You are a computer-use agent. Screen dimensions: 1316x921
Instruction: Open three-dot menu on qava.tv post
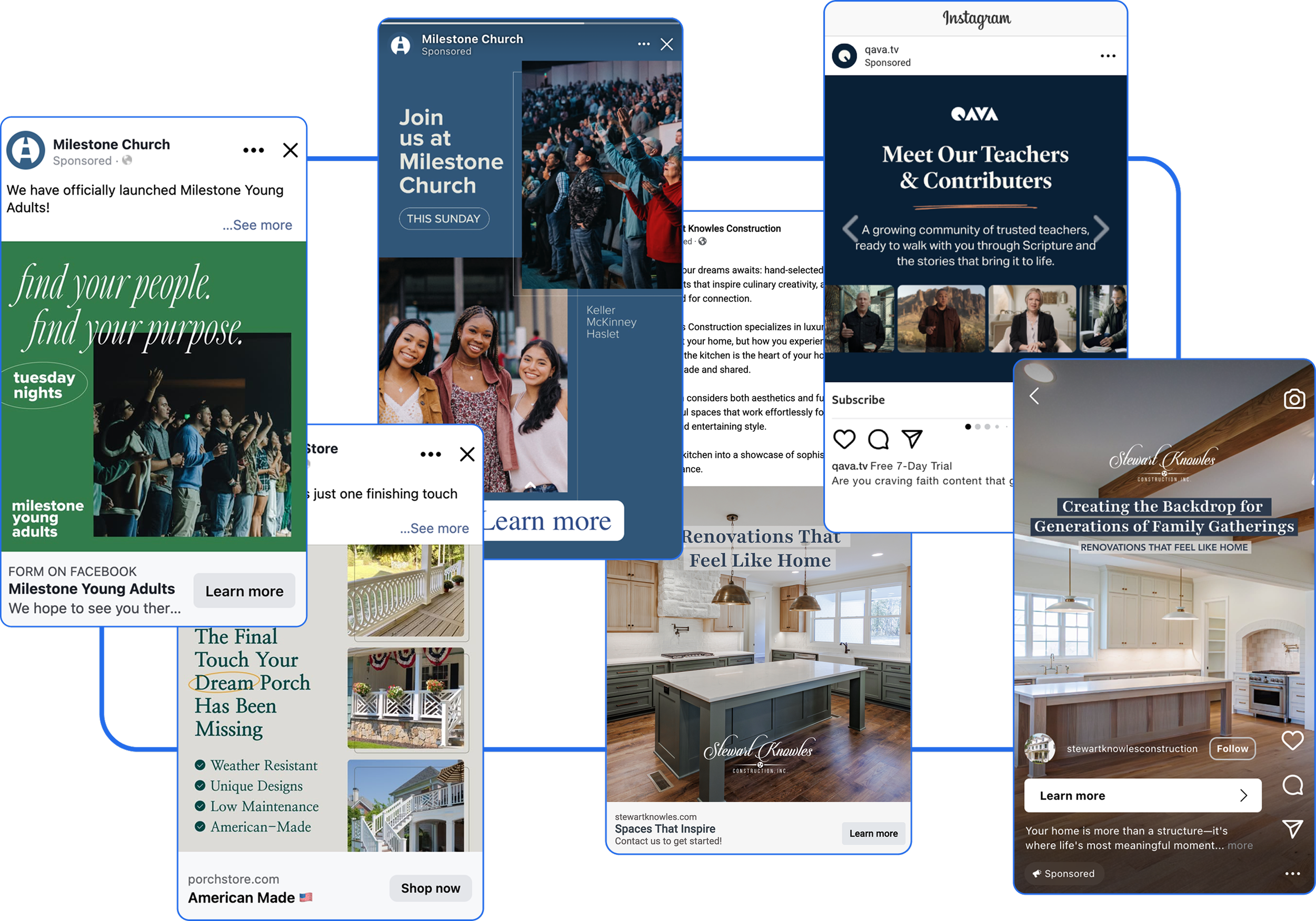click(1108, 56)
